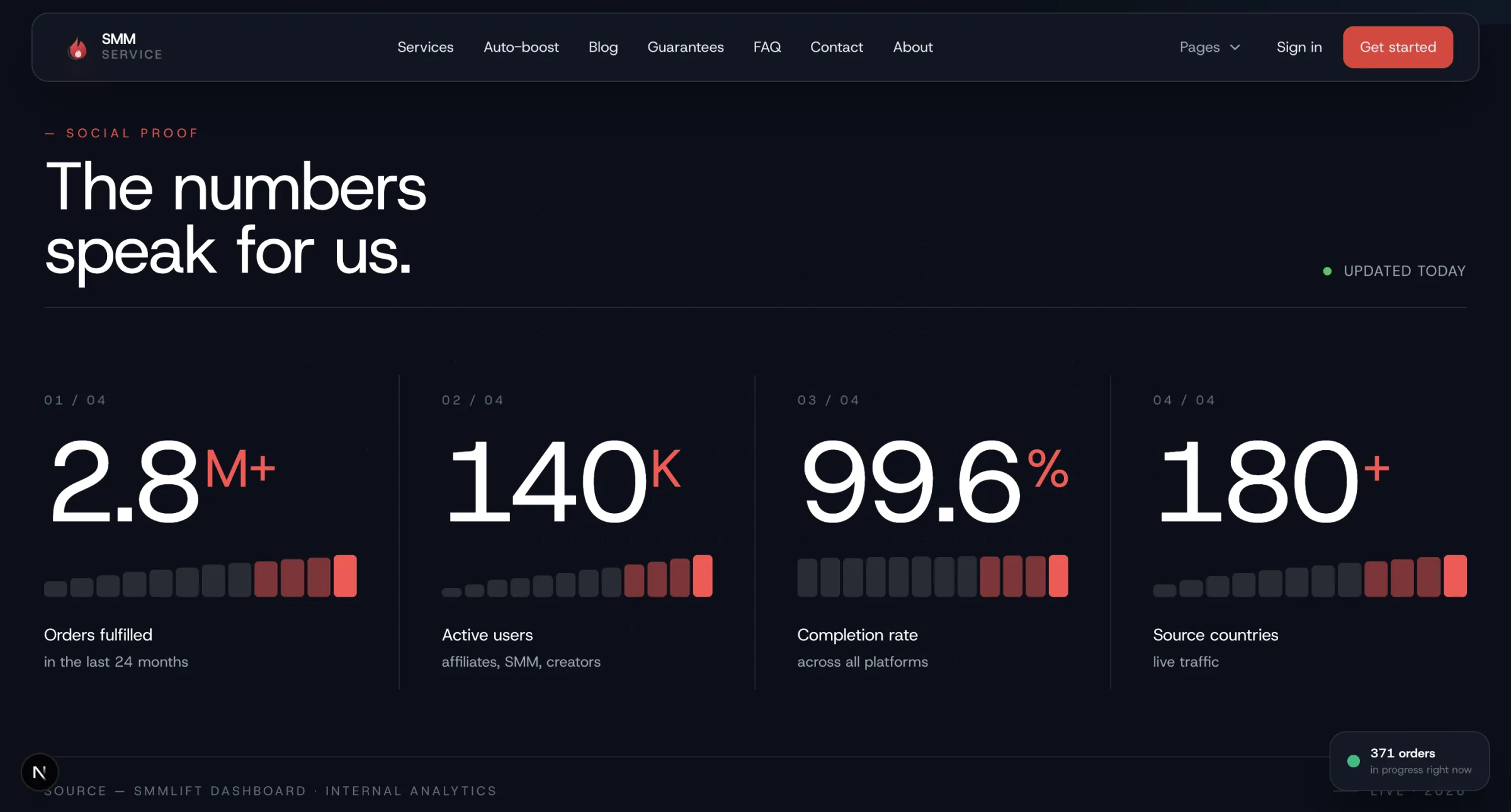Open the About page
The image size is (1511, 812).
912,47
